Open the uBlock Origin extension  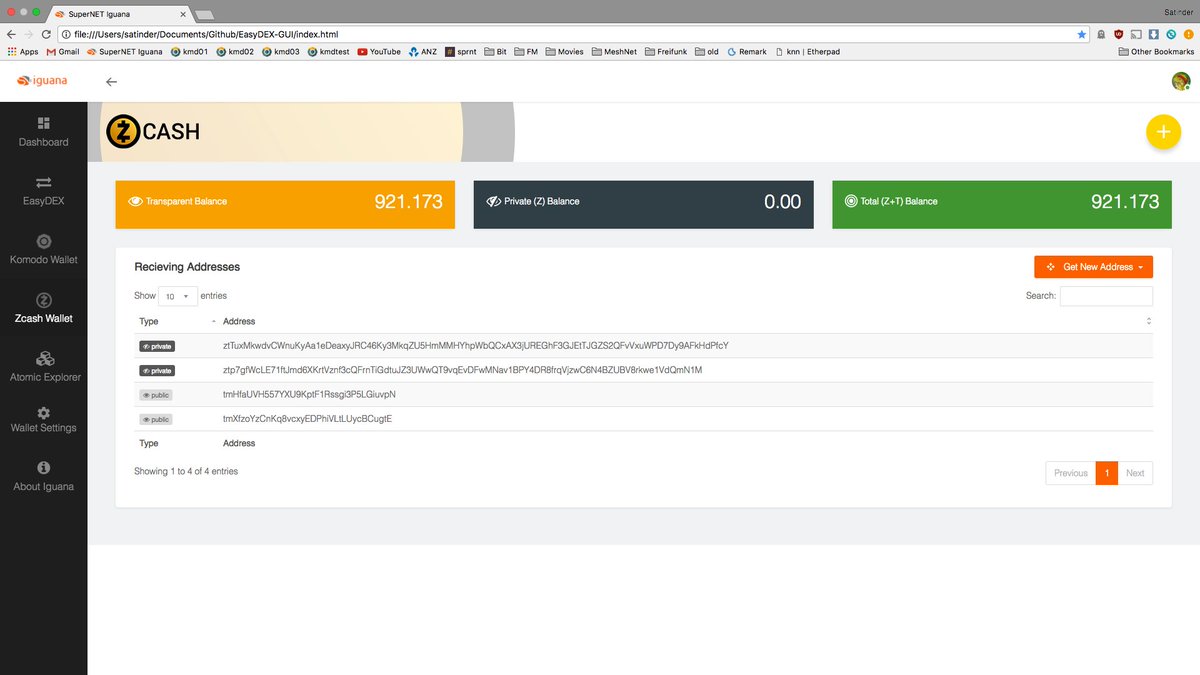point(1118,34)
